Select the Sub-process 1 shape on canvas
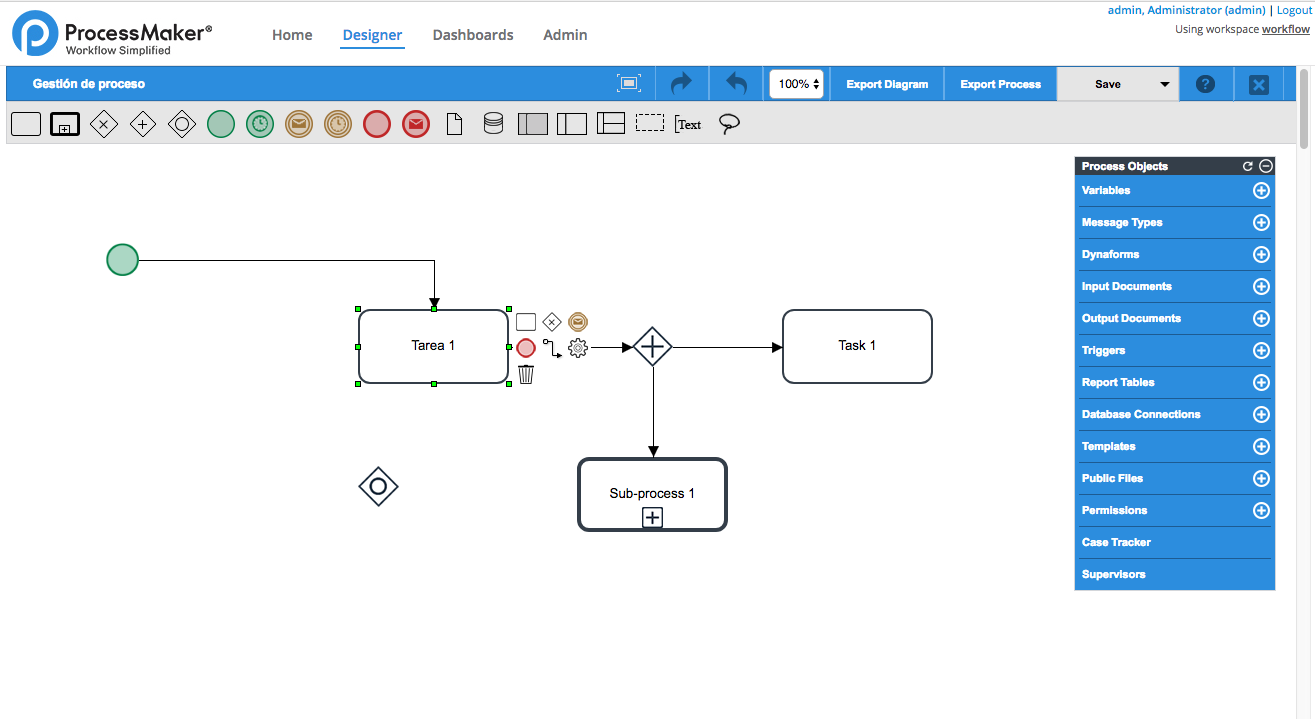 point(652,494)
